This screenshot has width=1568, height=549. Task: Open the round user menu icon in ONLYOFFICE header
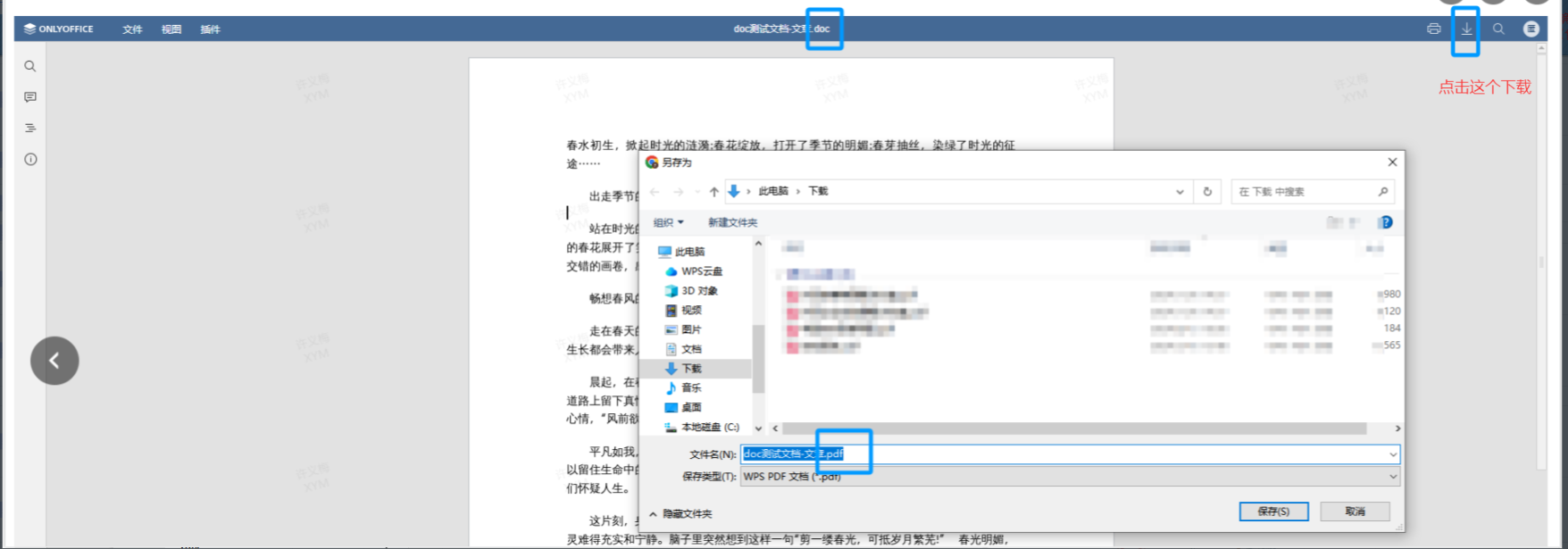coord(1531,29)
